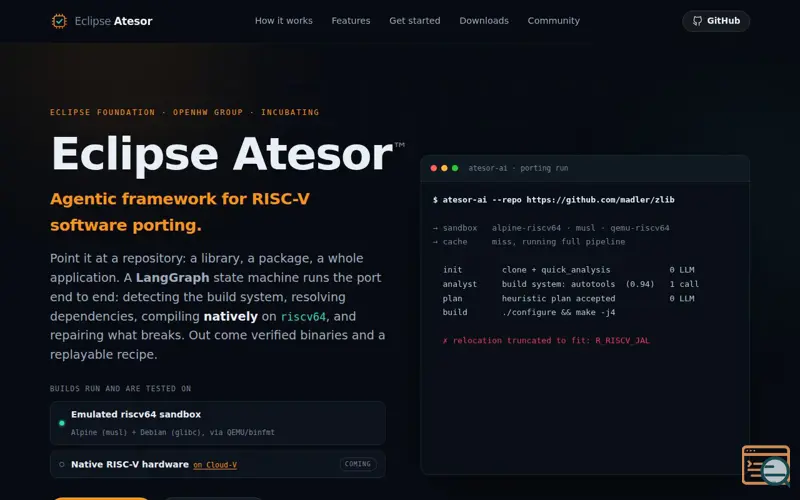The height and width of the screenshot is (500, 800).
Task: Click the 'heuristic plan accepted' line
Action: (559, 298)
